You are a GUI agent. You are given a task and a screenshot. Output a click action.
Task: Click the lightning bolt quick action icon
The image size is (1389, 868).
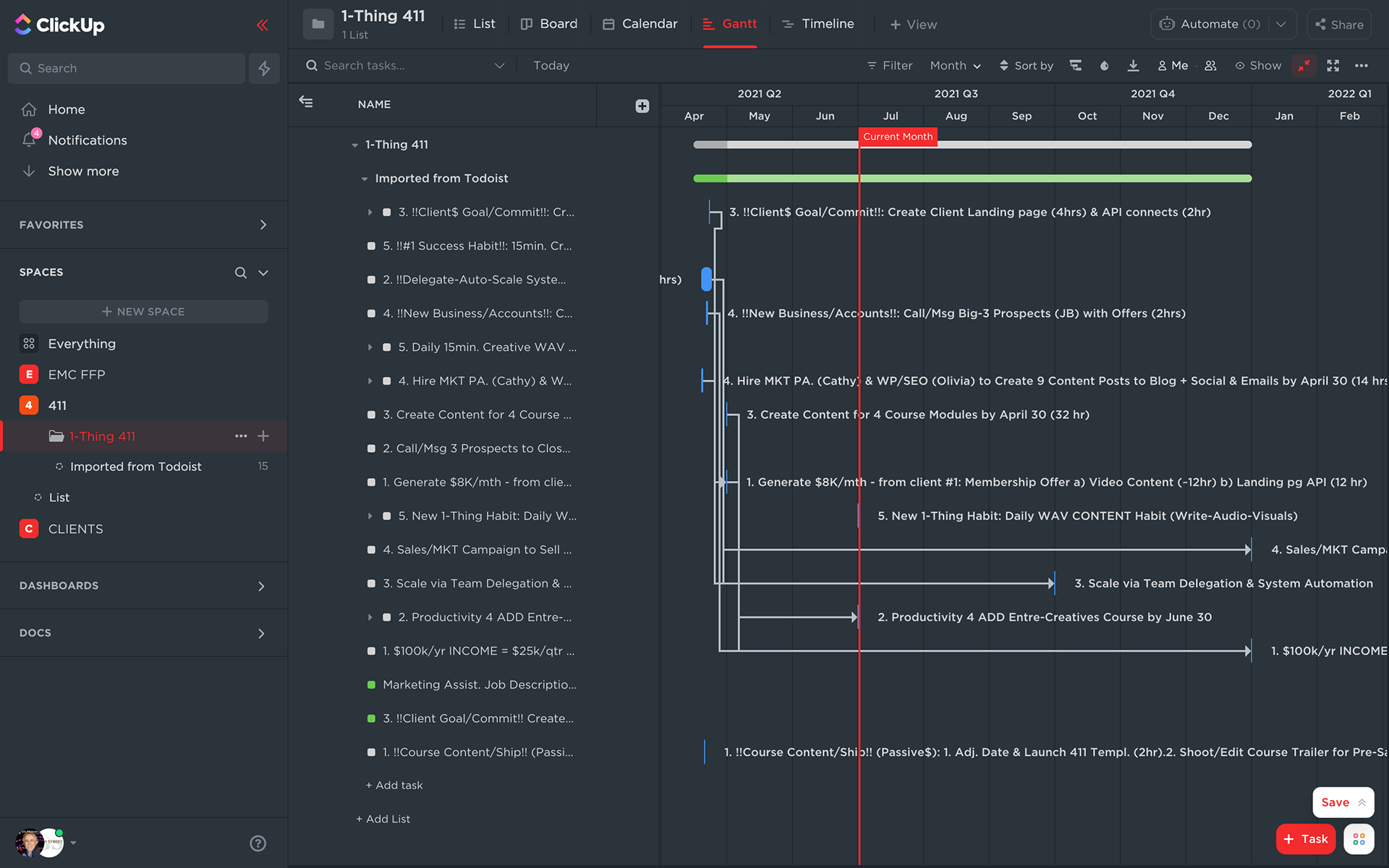(x=264, y=68)
